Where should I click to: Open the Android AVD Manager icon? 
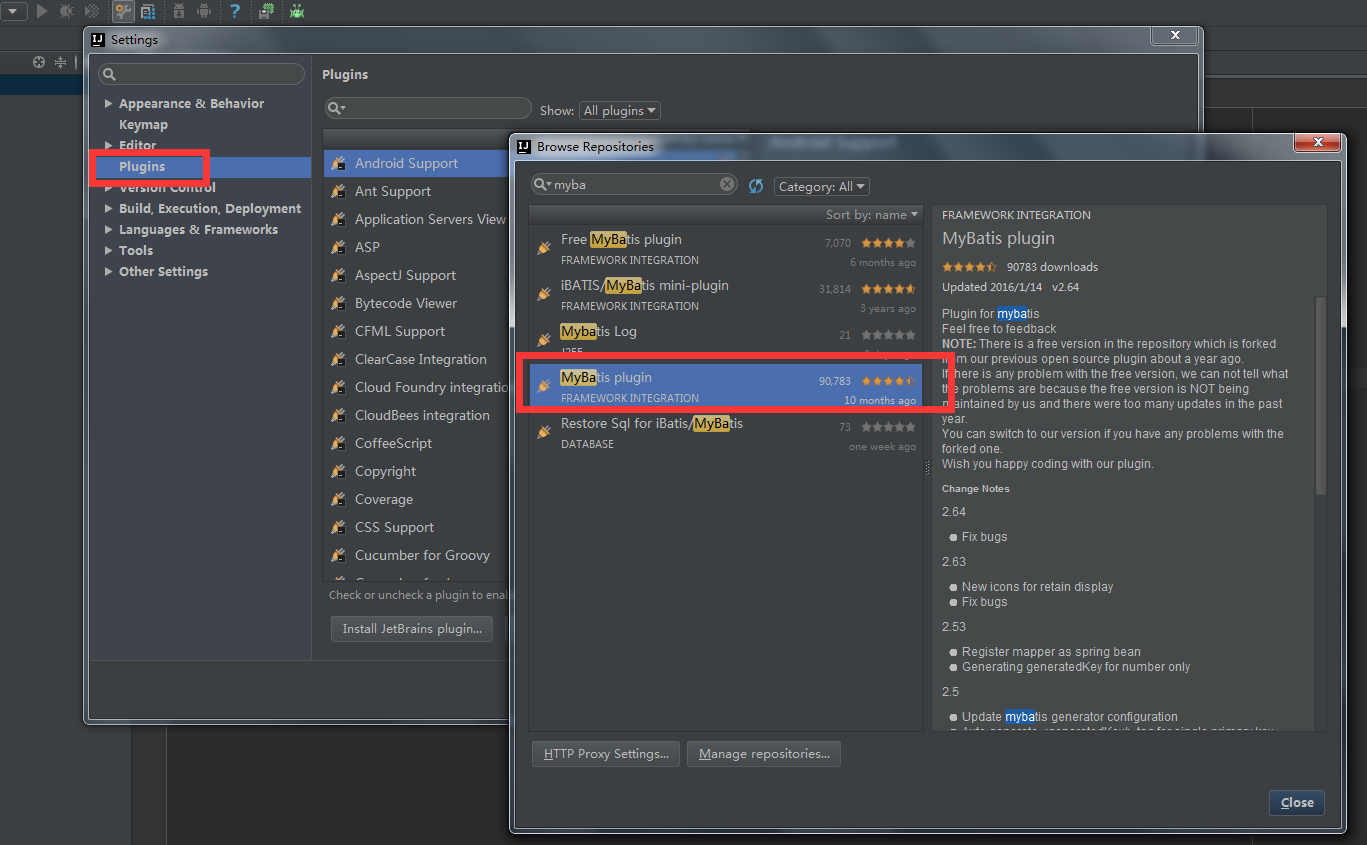point(205,11)
